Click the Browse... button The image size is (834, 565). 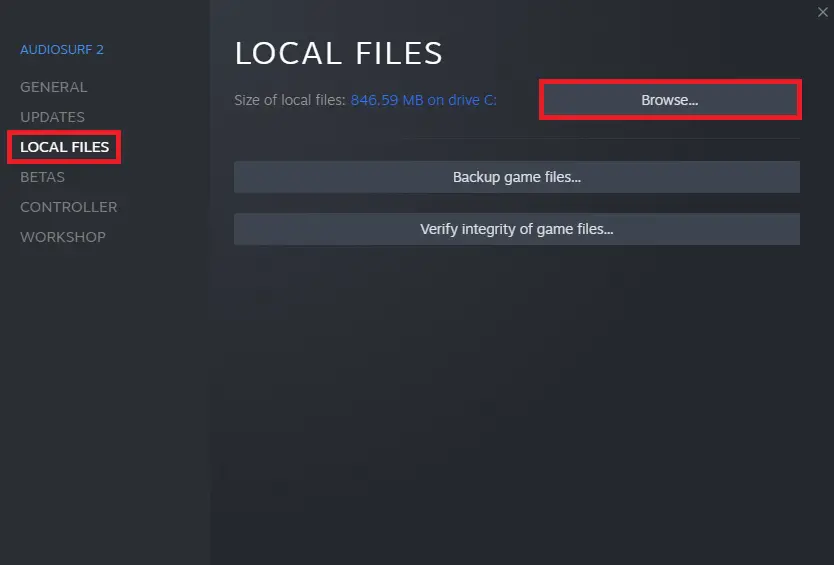670,100
